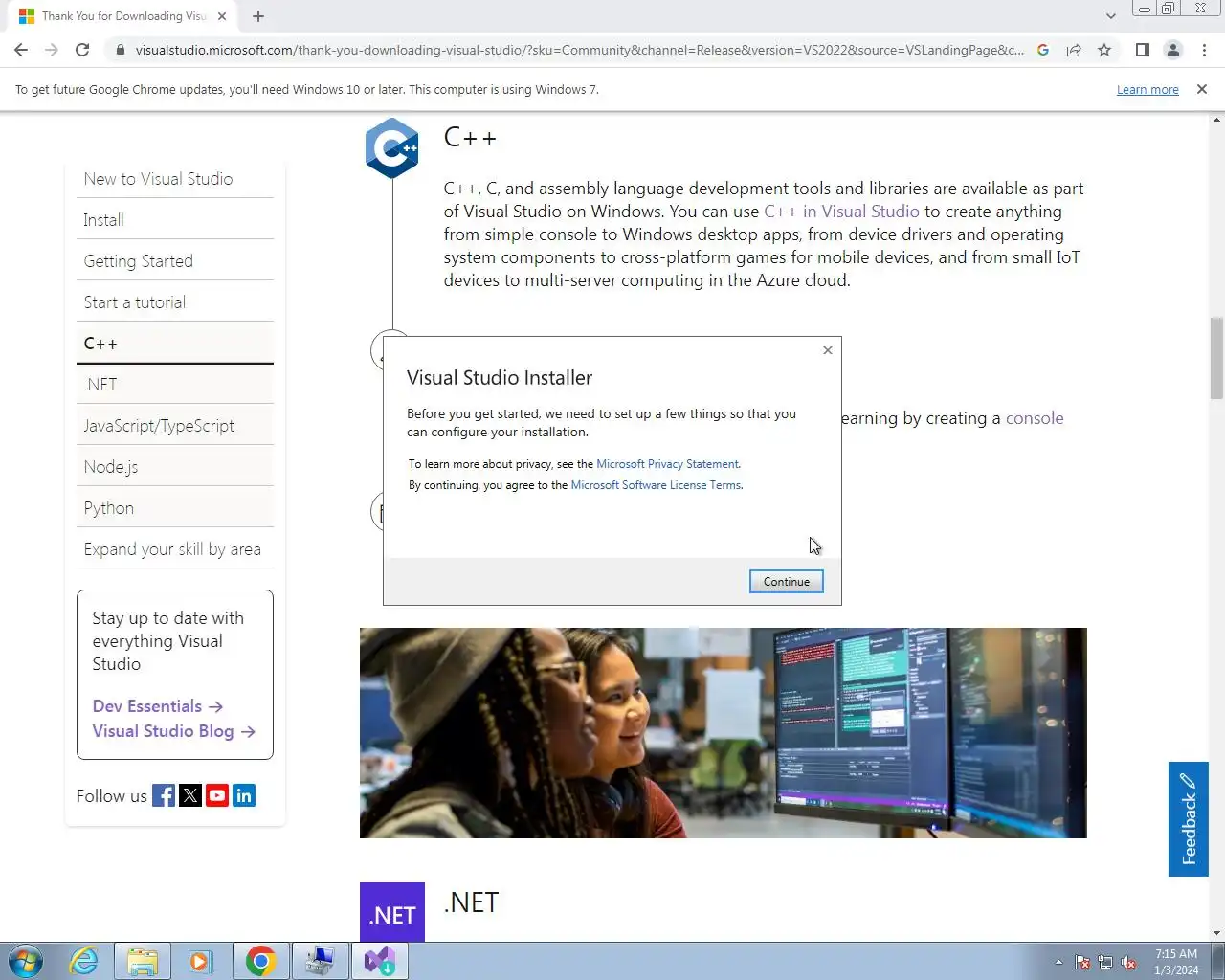
Task: Select JavaScript/TypeScript in sidebar
Action: (175, 426)
